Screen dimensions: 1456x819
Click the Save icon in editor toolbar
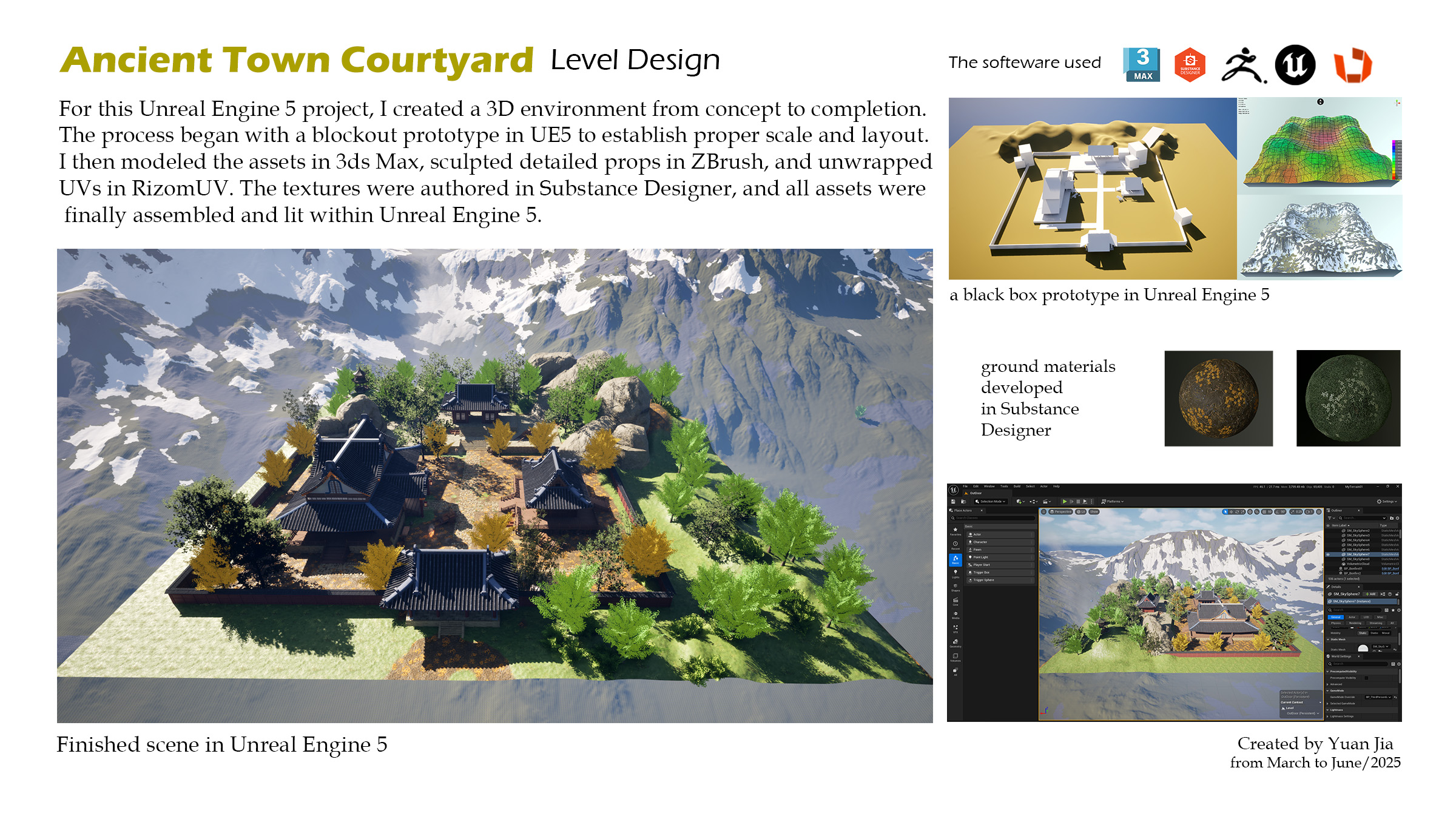click(x=953, y=502)
